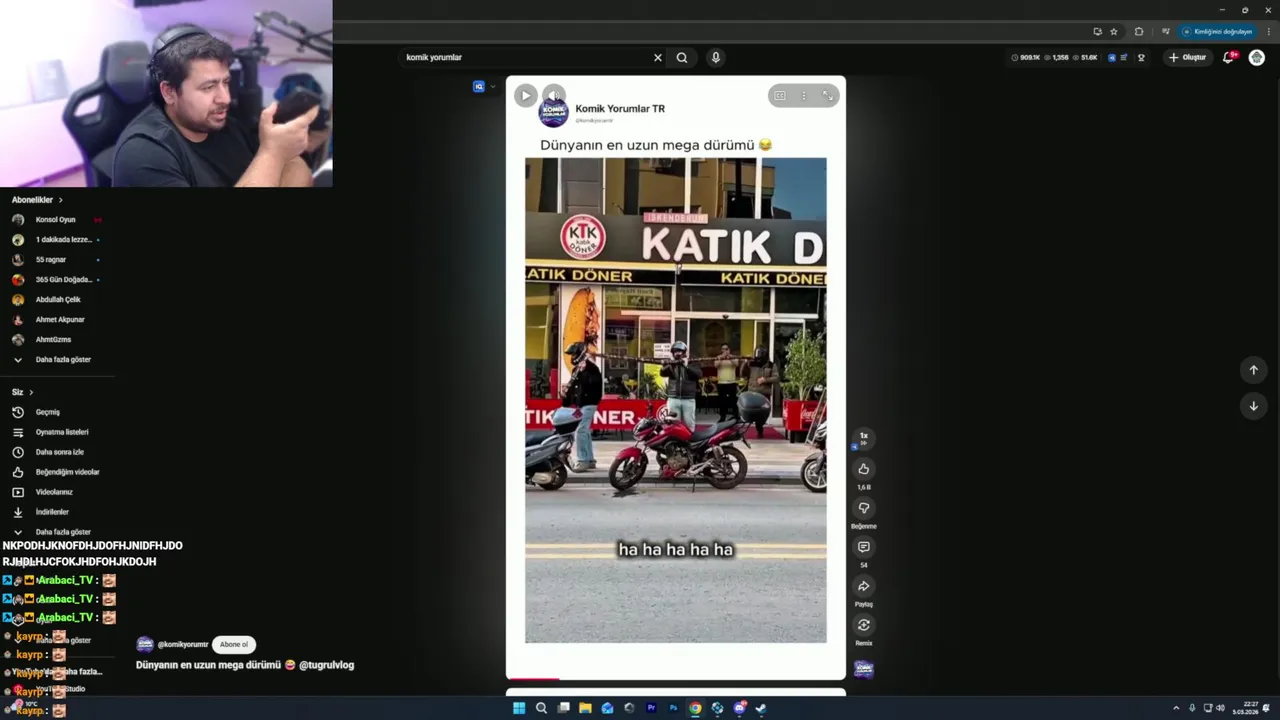Click the Kimliğinizi doğrulayın profile button
The image size is (1280, 720).
(1217, 31)
